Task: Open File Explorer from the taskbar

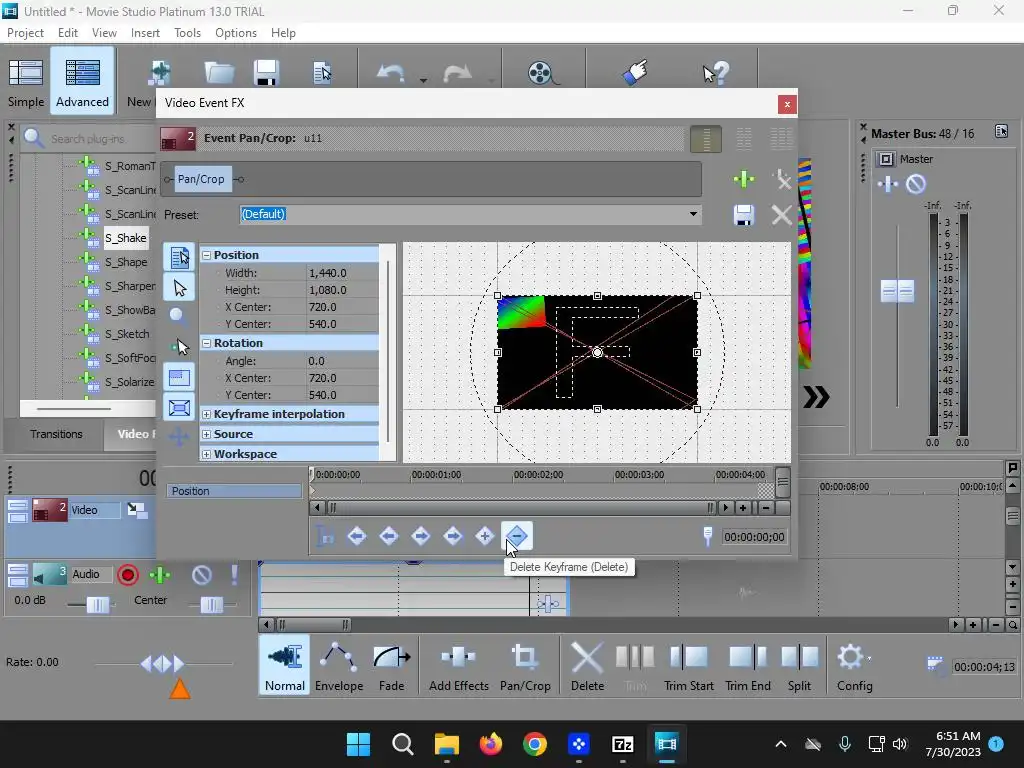Action: (447, 744)
